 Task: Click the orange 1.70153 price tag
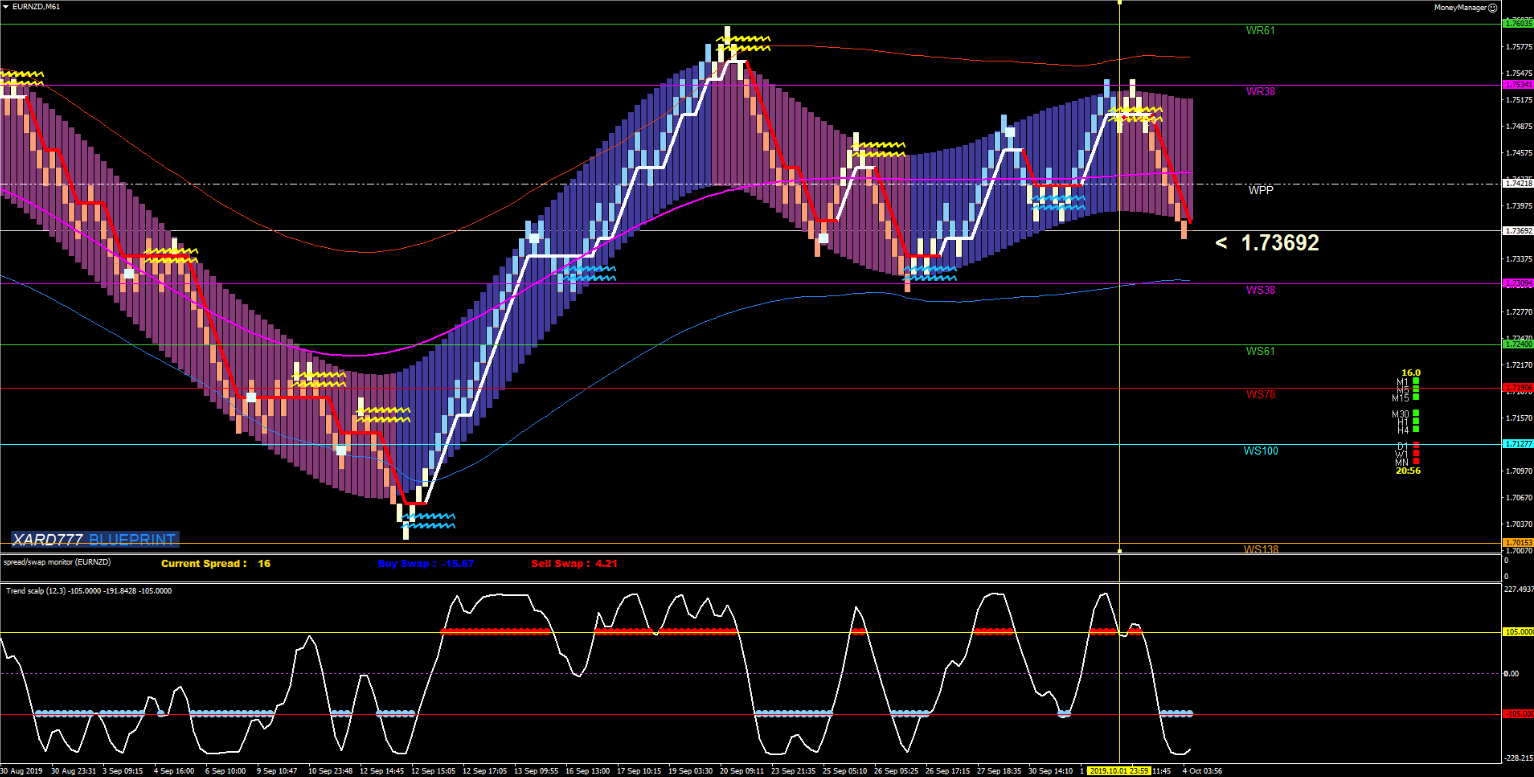tap(1518, 543)
